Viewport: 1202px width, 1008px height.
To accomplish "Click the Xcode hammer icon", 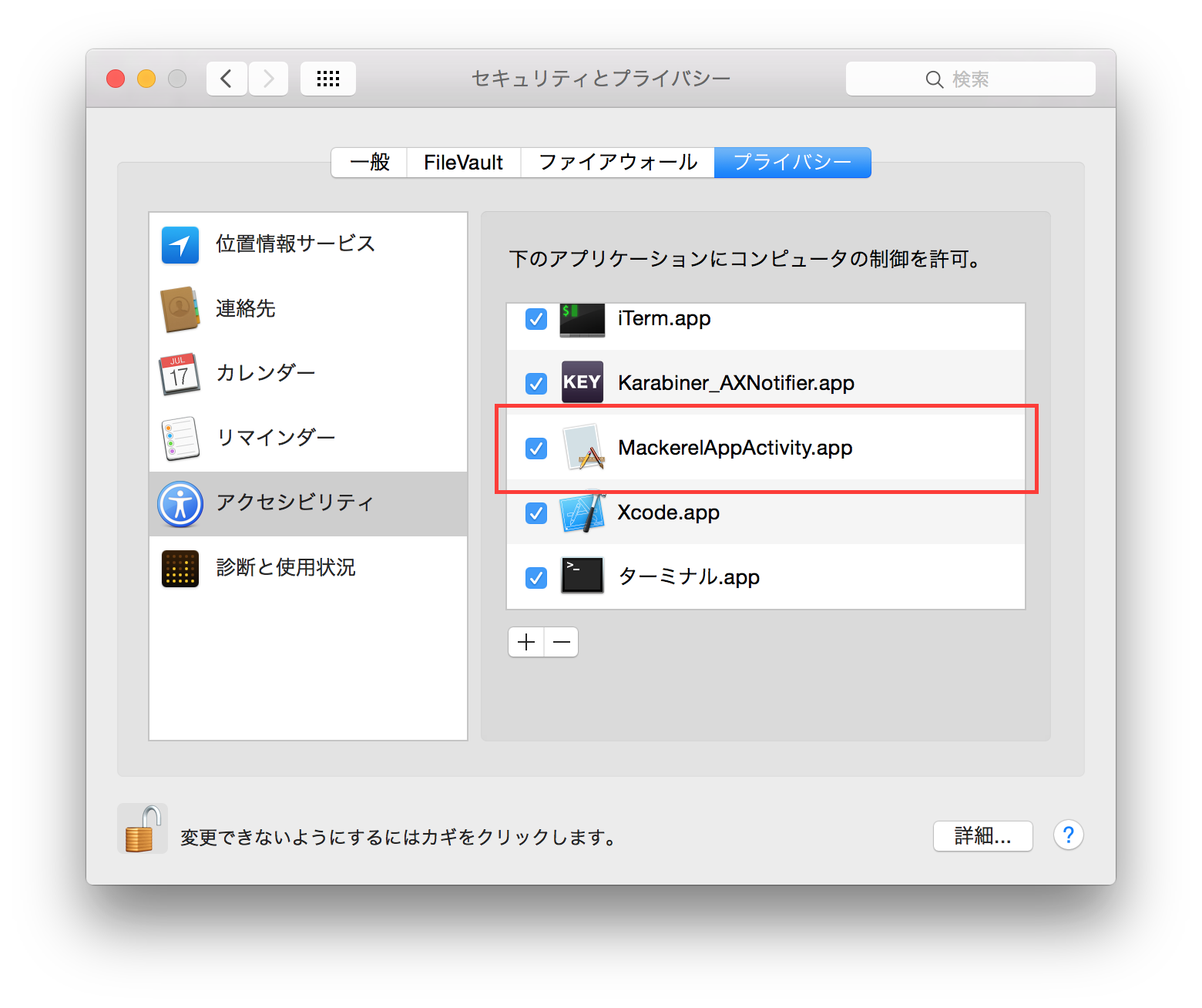I will point(583,512).
